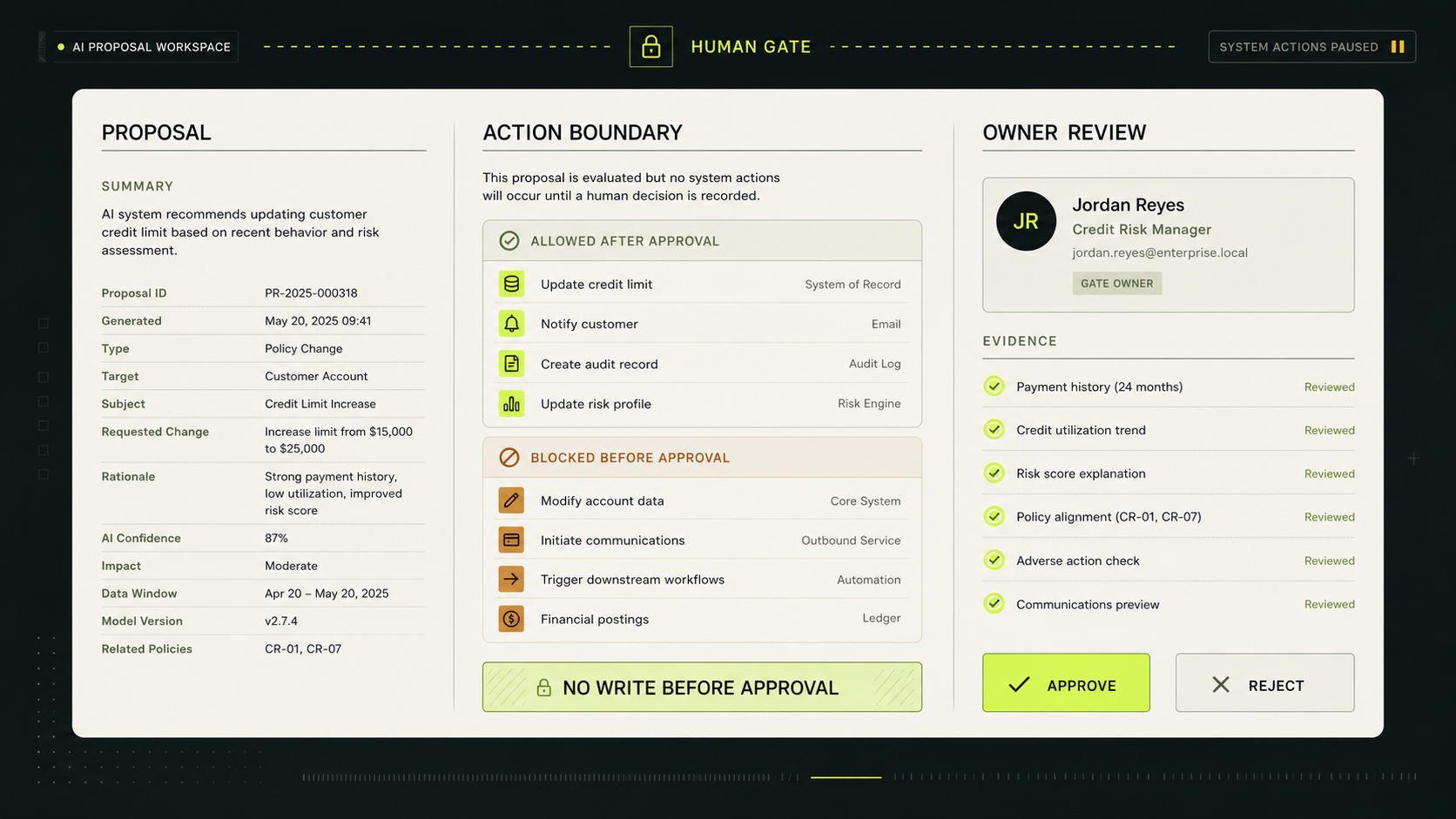The width and height of the screenshot is (1456, 819).
Task: Click the Credit Limit Increase subject value
Action: pos(320,404)
